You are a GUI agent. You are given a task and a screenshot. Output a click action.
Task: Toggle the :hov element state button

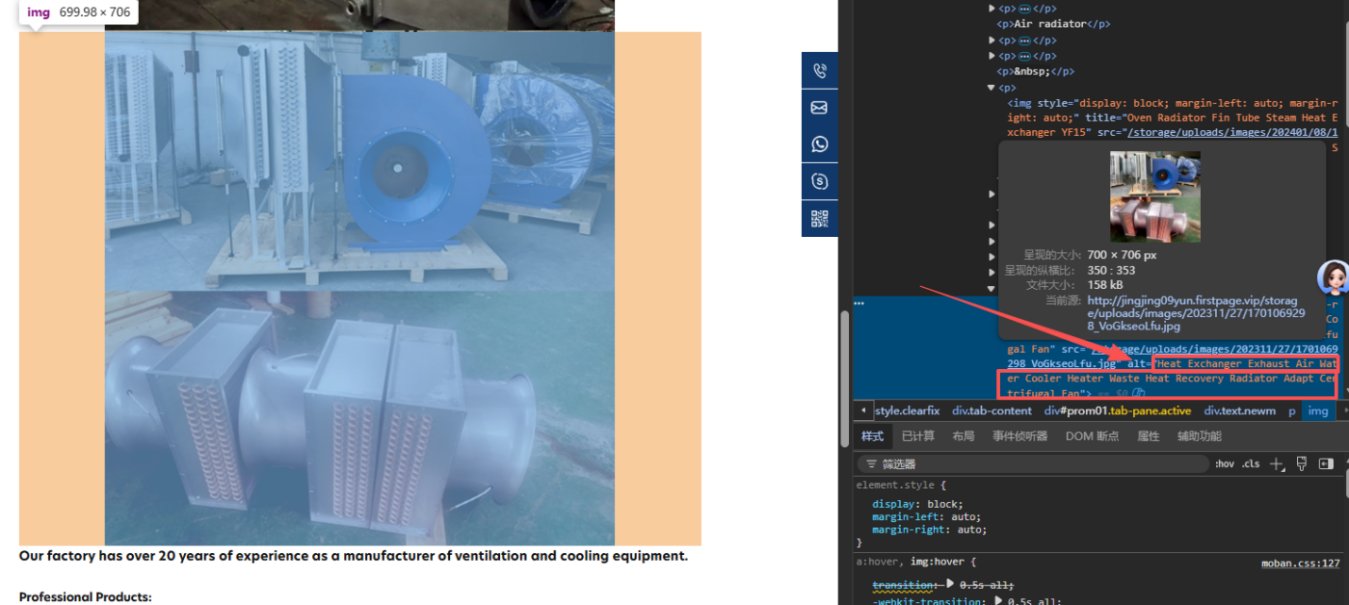tap(1224, 464)
